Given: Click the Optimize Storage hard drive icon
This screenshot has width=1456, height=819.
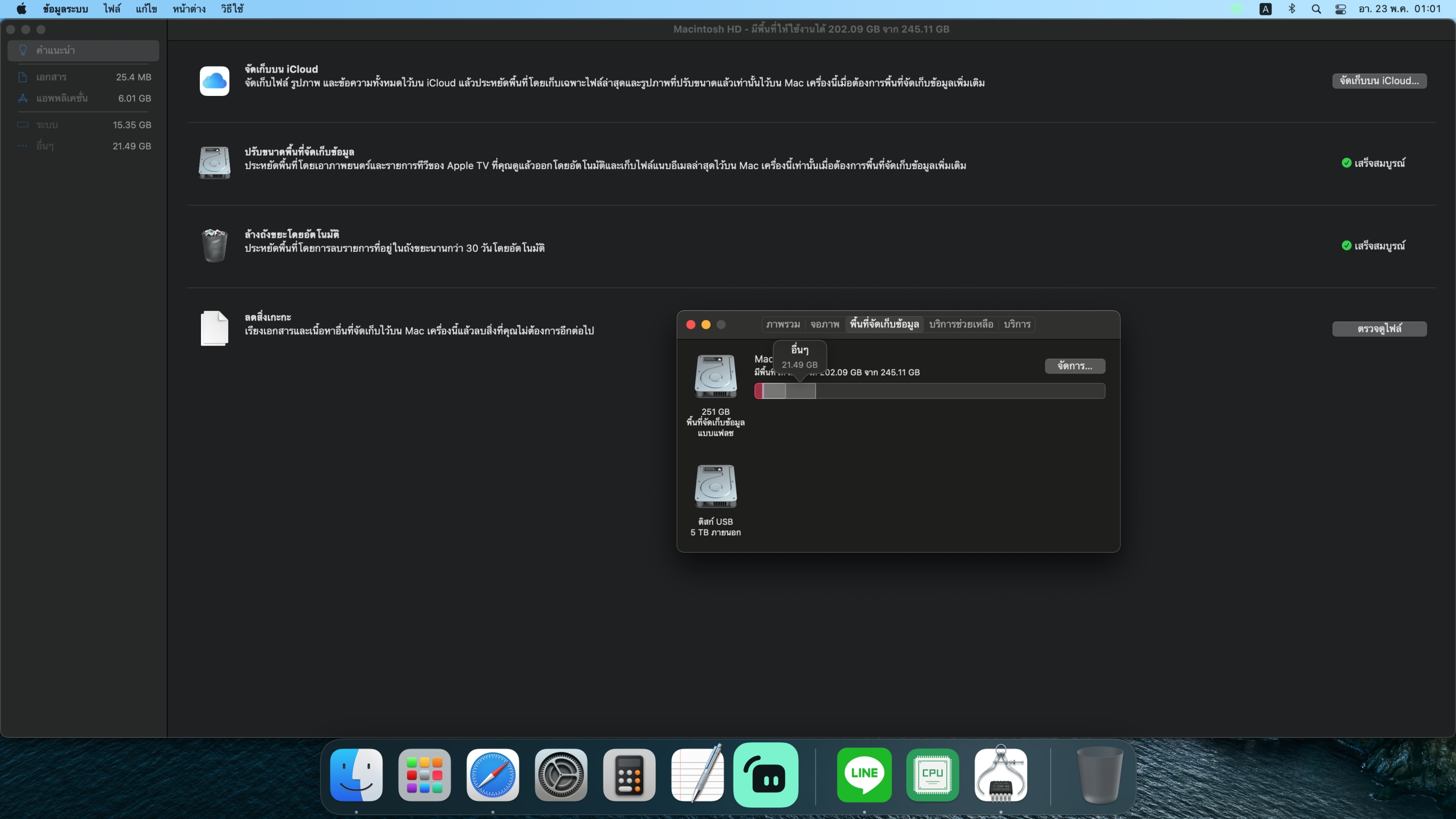Looking at the screenshot, I should 214,163.
